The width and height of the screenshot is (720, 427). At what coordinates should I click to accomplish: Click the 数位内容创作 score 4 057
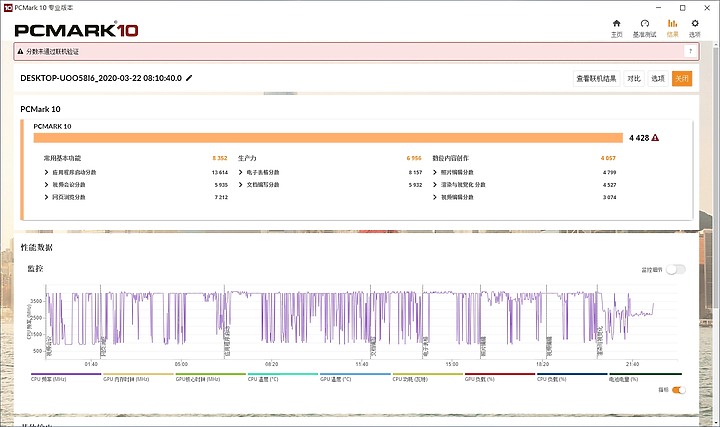tap(608, 158)
